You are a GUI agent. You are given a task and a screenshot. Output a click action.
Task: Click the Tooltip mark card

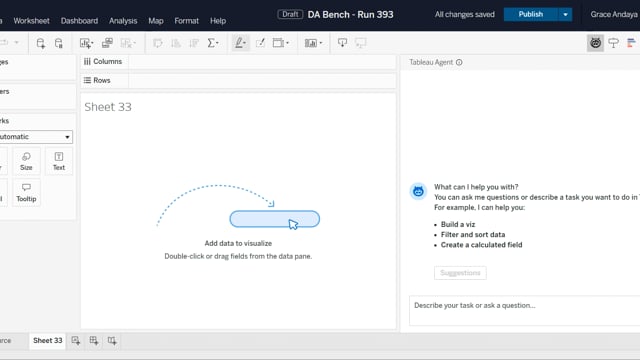pos(26,193)
